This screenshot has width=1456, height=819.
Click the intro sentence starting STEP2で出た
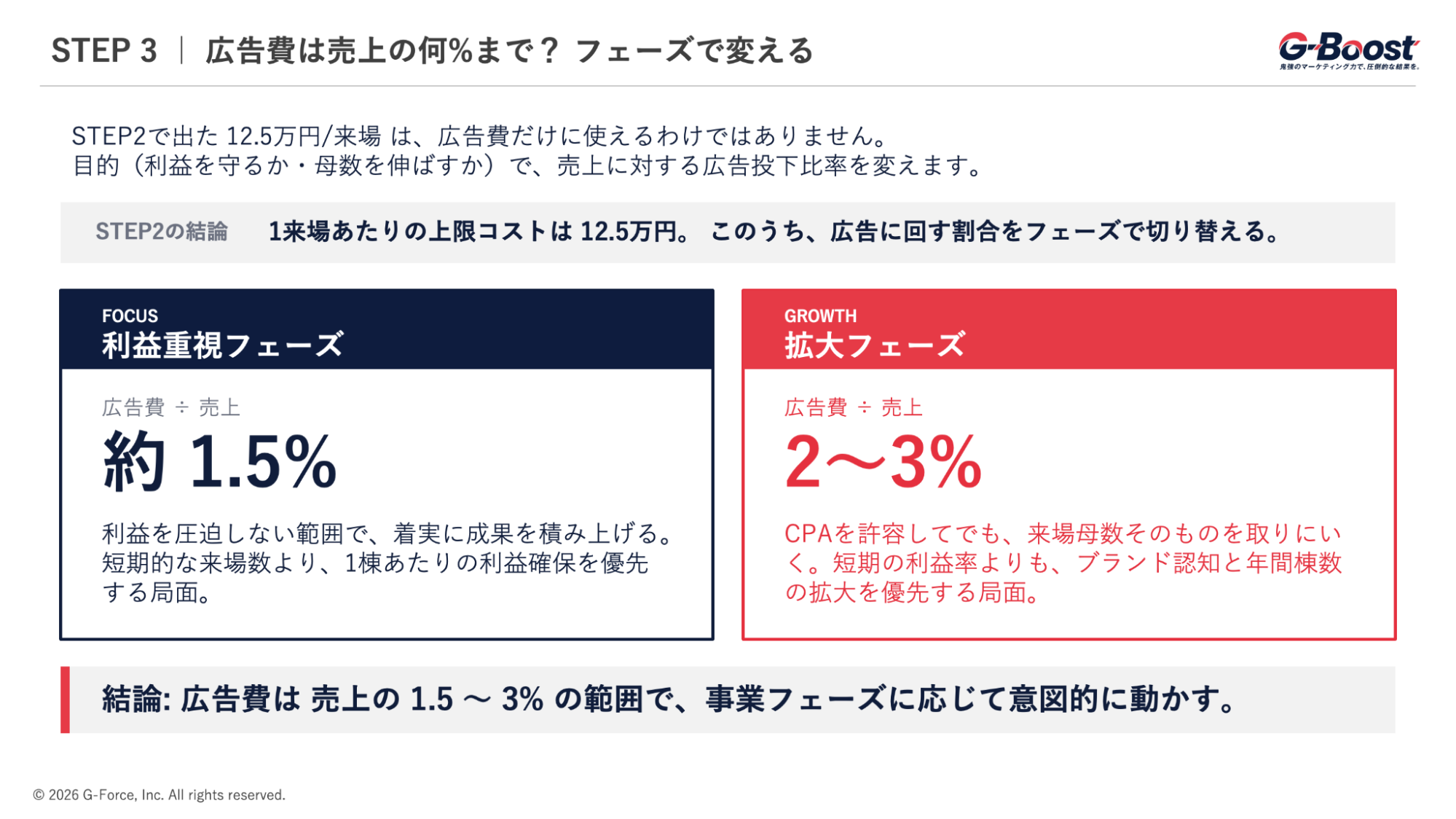tap(479, 136)
